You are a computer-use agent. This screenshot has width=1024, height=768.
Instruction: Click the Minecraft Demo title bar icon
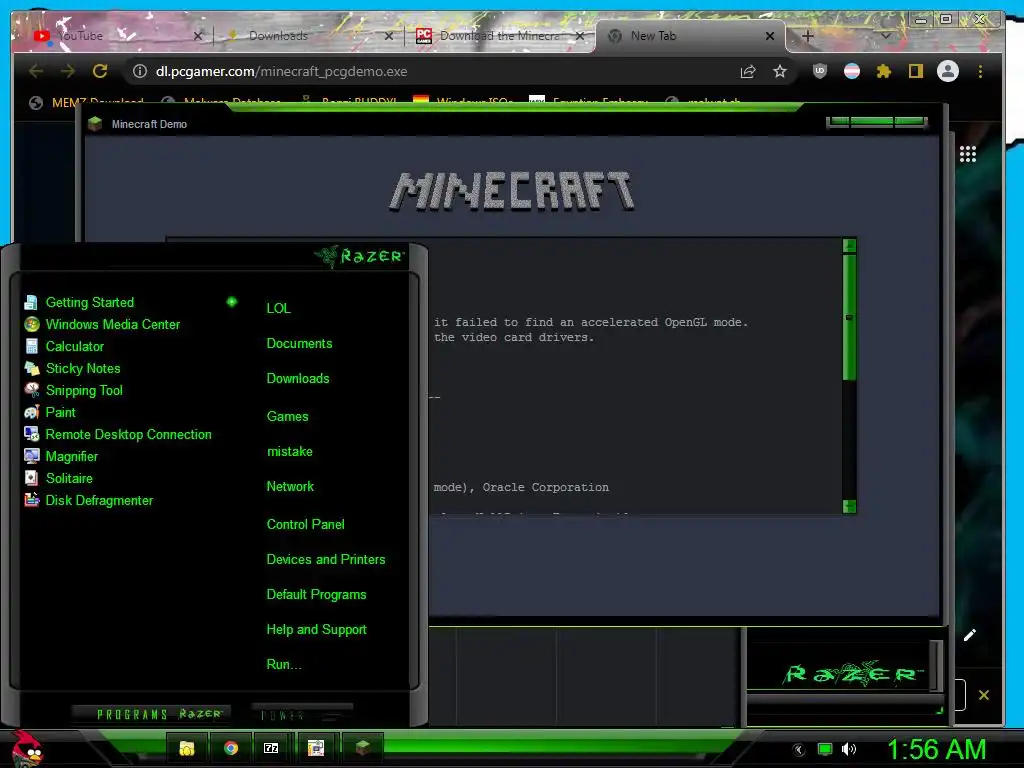tap(95, 123)
